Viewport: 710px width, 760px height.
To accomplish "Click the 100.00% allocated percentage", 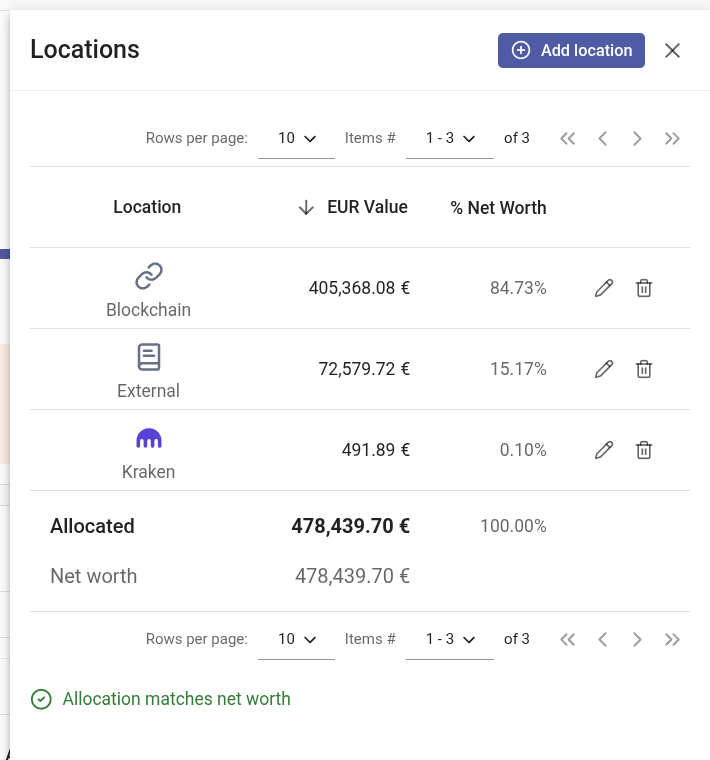I will (x=513, y=526).
